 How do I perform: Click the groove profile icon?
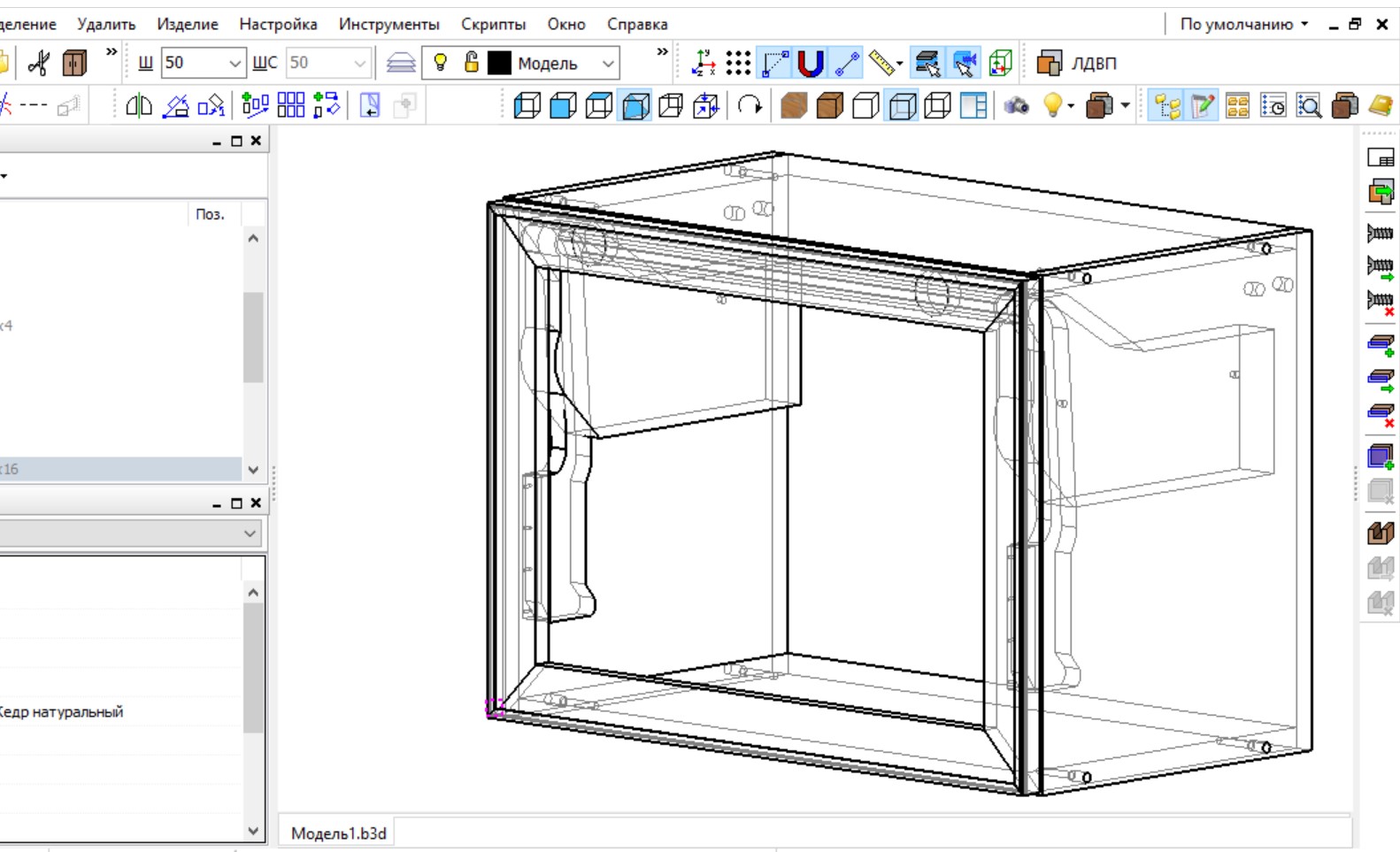coord(1380,533)
